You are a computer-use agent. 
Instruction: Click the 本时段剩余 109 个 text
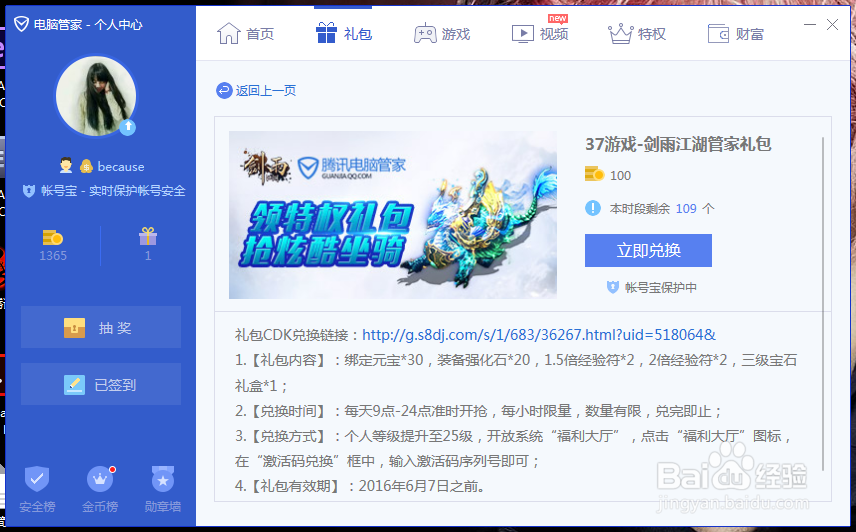[662, 208]
